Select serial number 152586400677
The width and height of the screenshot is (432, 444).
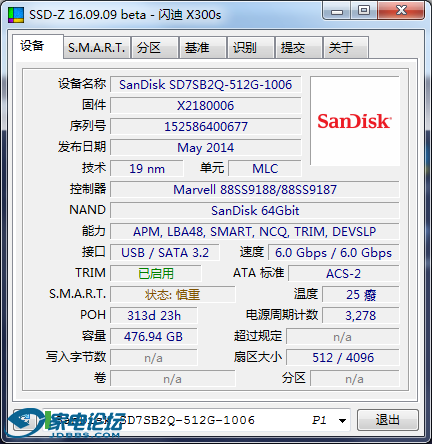[206, 127]
